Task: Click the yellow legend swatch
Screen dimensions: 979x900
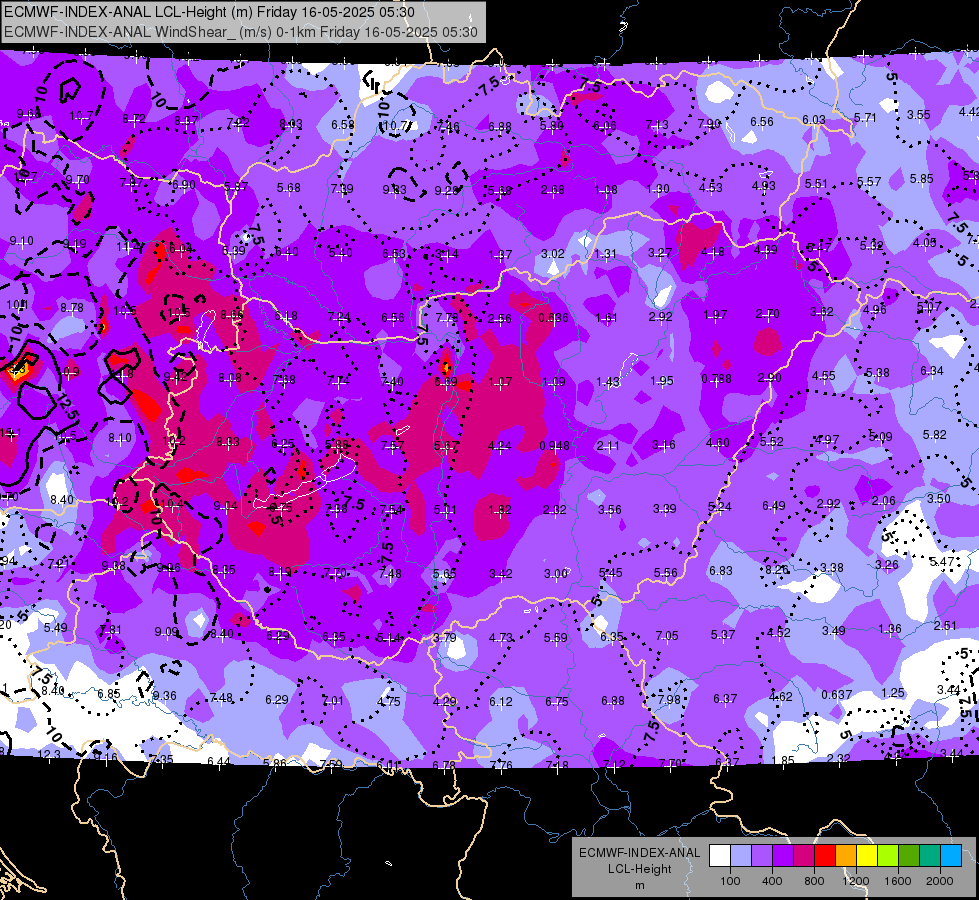Action: (x=867, y=855)
